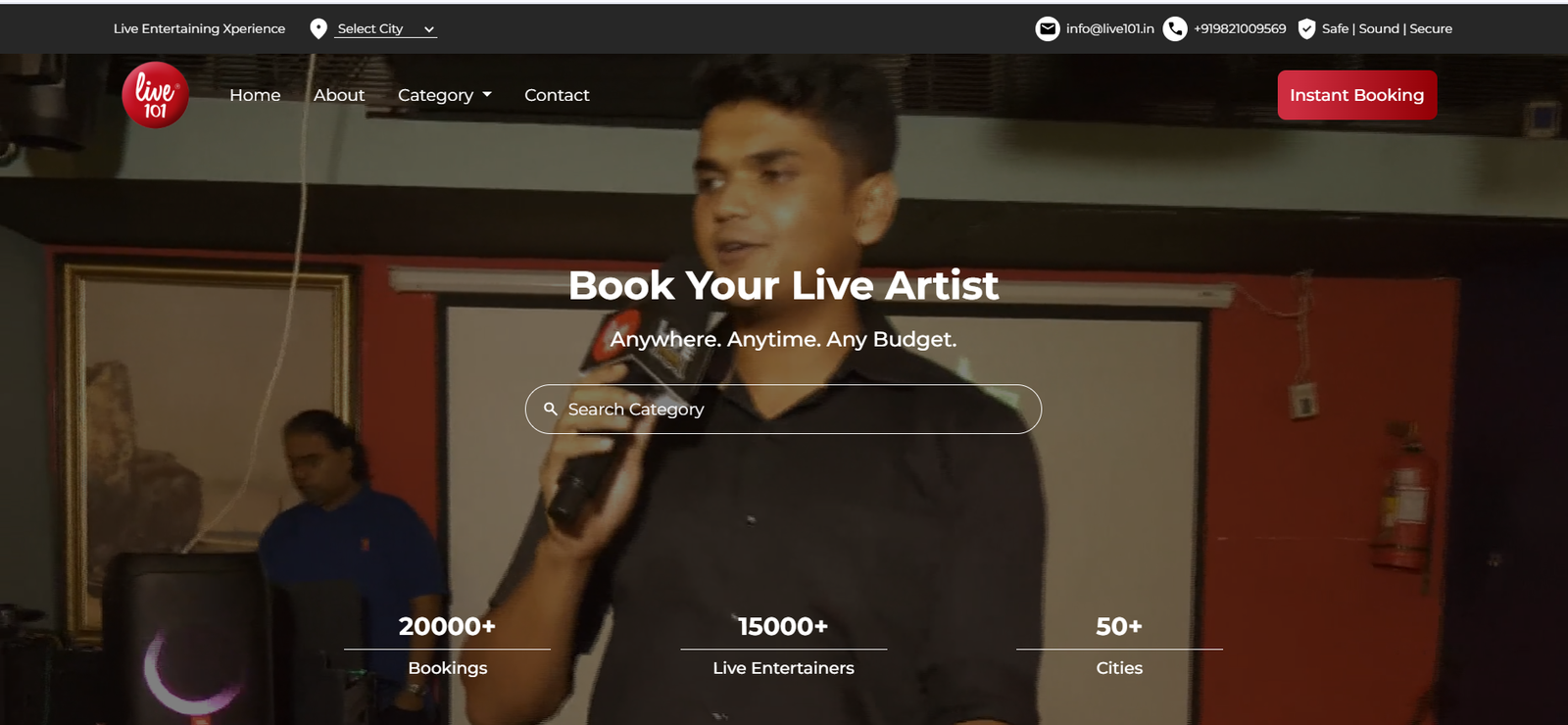Click the info@live101.in email link
Screen dimensions: 1568x725
point(1109,29)
